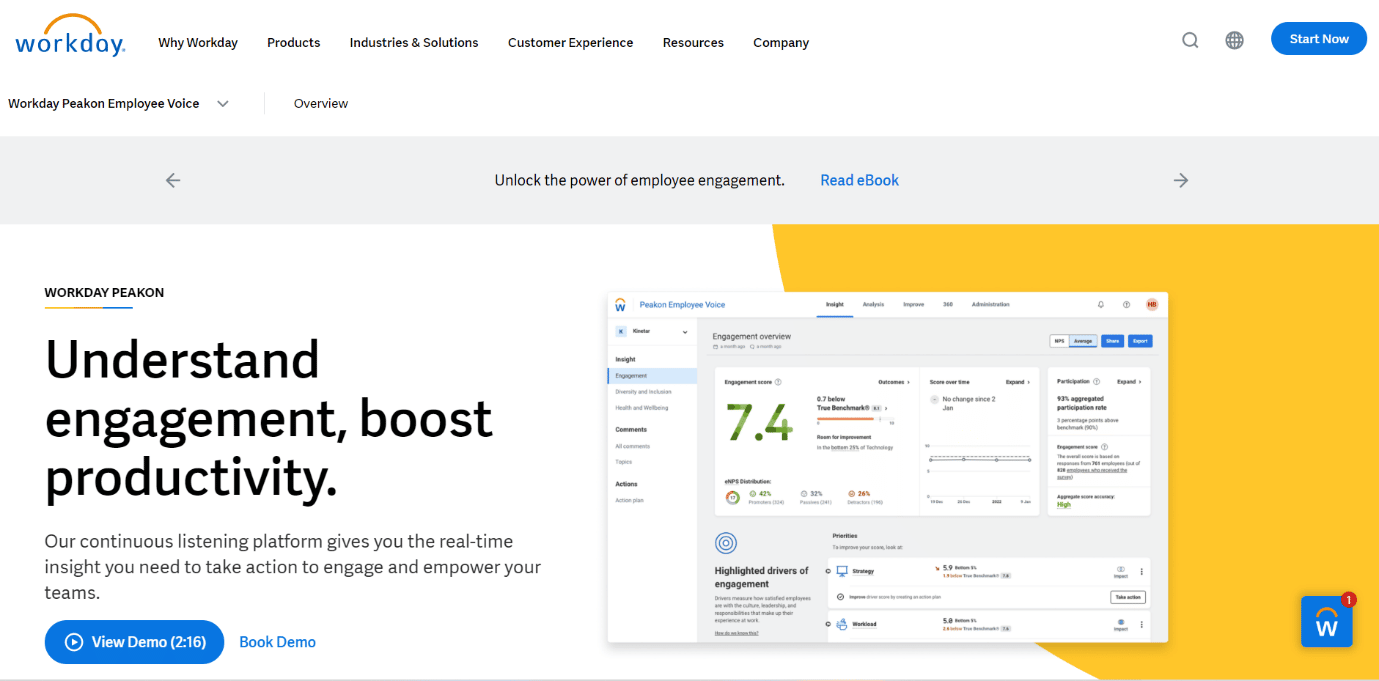Open the Products menu

[x=294, y=42]
